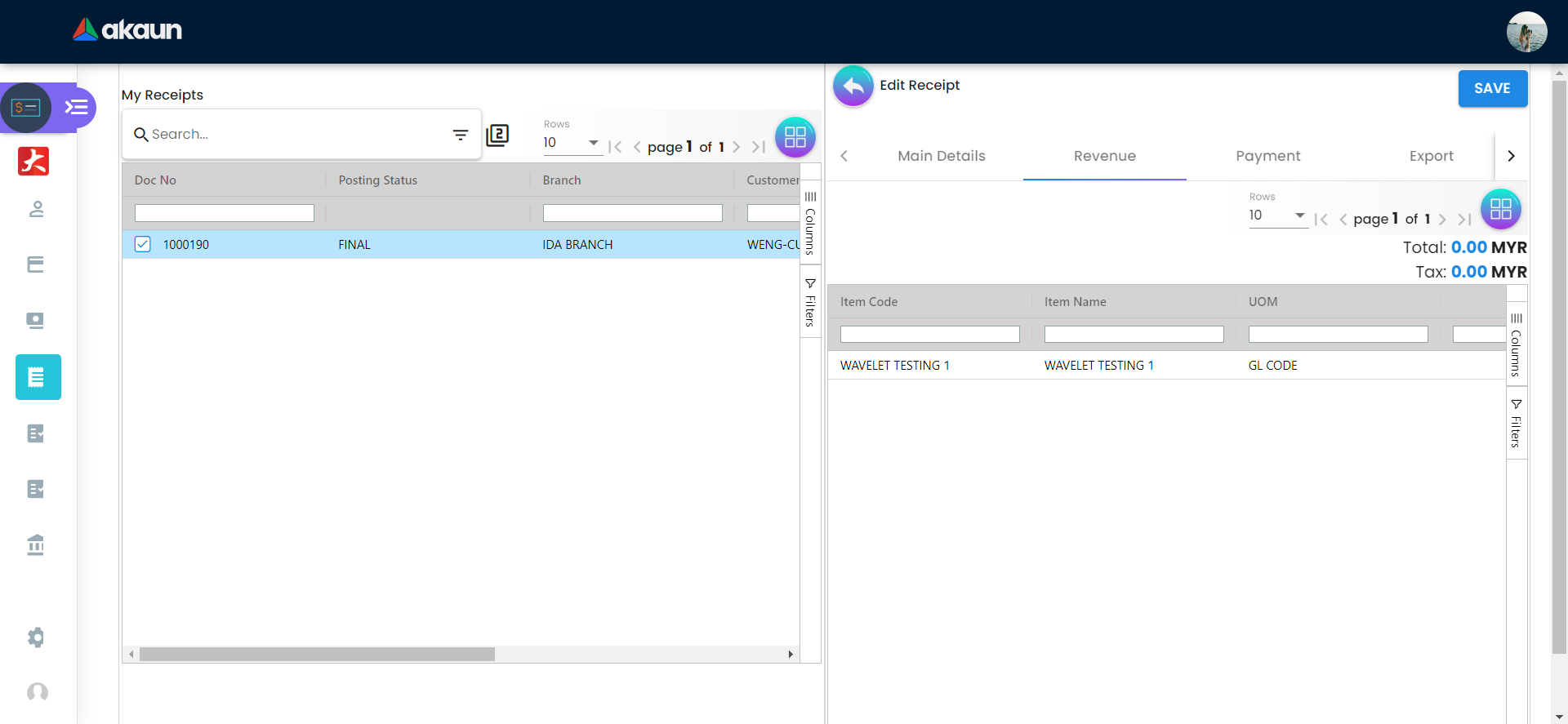Viewport: 1568px width, 724px height.
Task: Expand the Columns panel in receipts list
Action: pyautogui.click(x=810, y=222)
